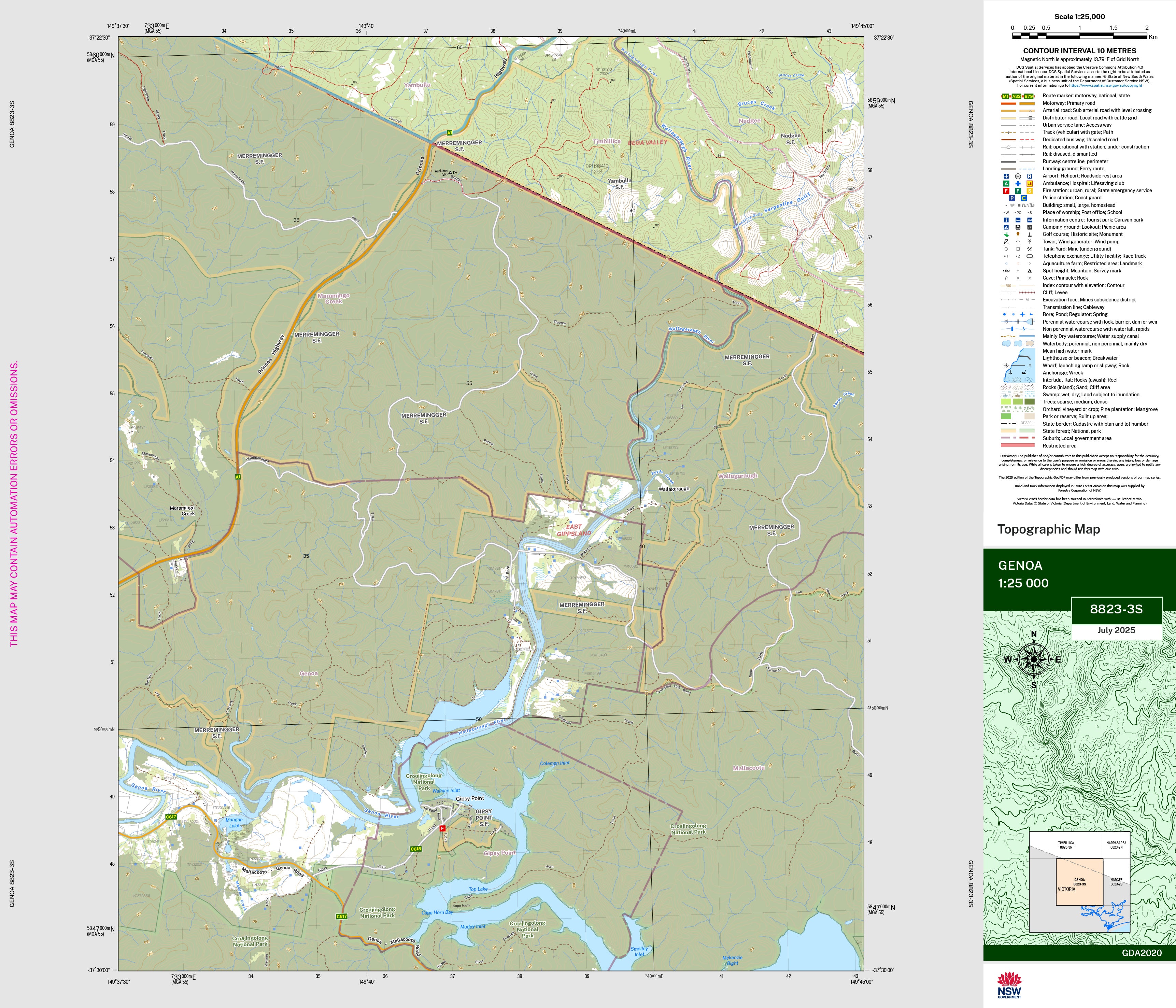Click the Scale 1:25,000 scale bar

pyautogui.click(x=1079, y=36)
